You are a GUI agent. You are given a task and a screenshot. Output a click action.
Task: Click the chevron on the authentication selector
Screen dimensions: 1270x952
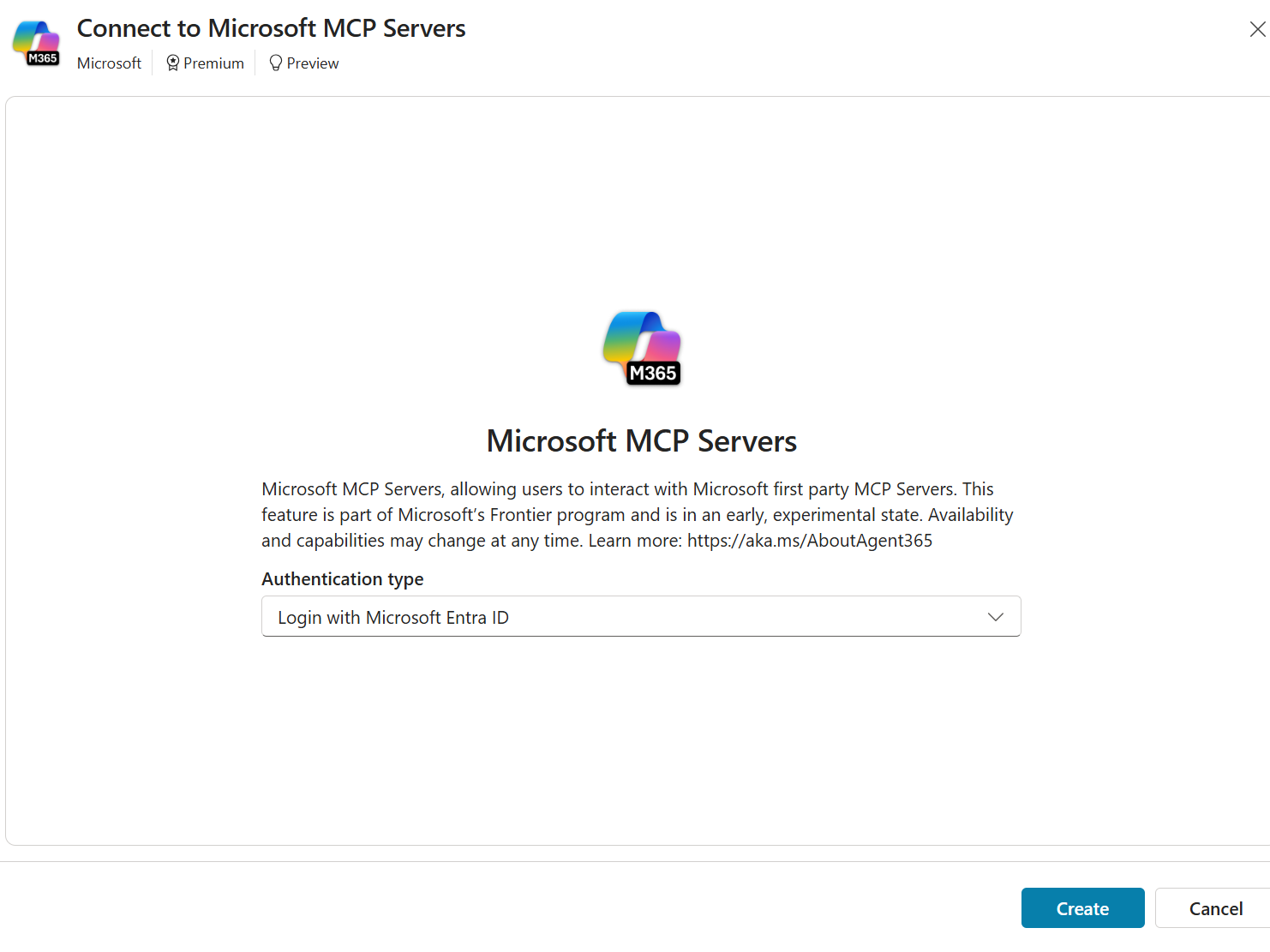click(996, 616)
